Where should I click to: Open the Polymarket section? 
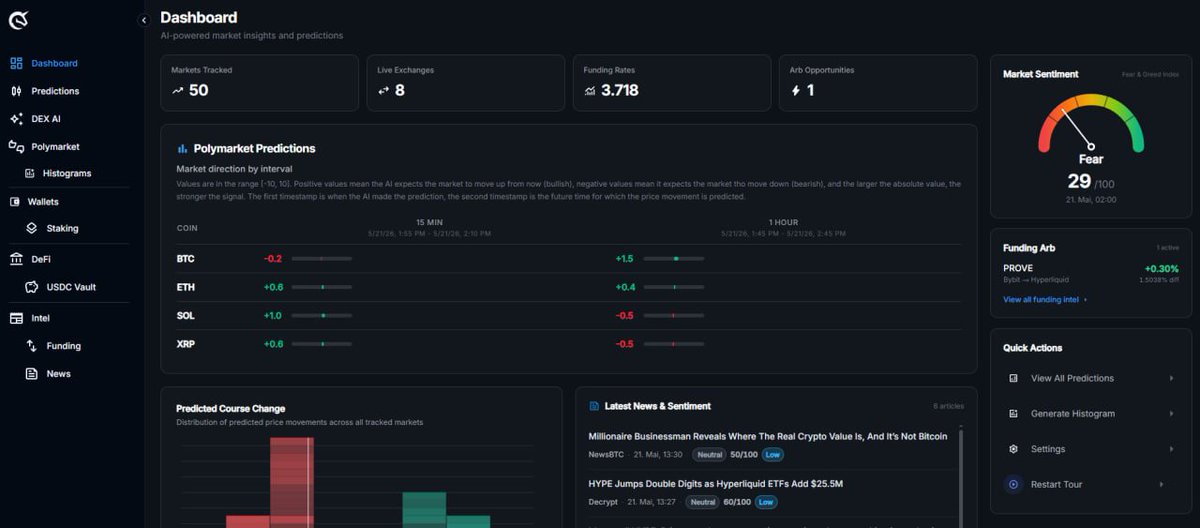coord(55,146)
